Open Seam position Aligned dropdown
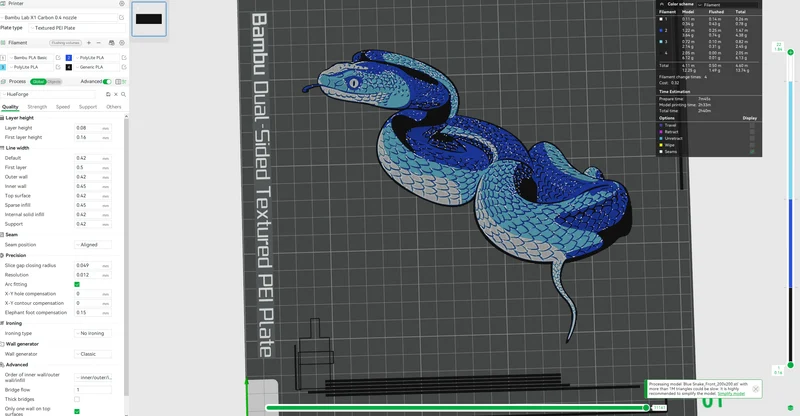 [x=93, y=245]
